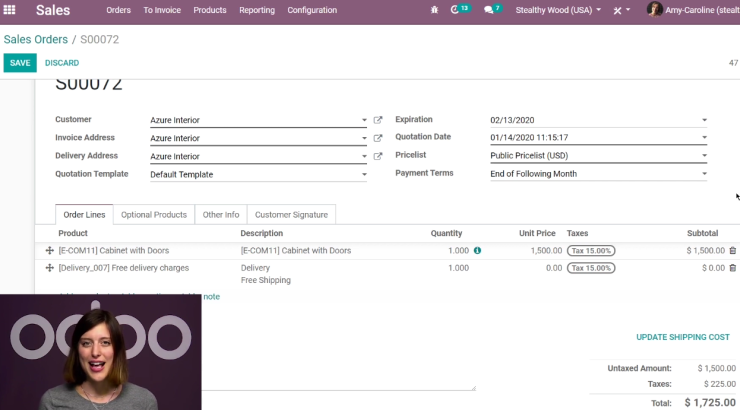Click the Quantity column header
The image size is (740, 410).
click(x=446, y=233)
